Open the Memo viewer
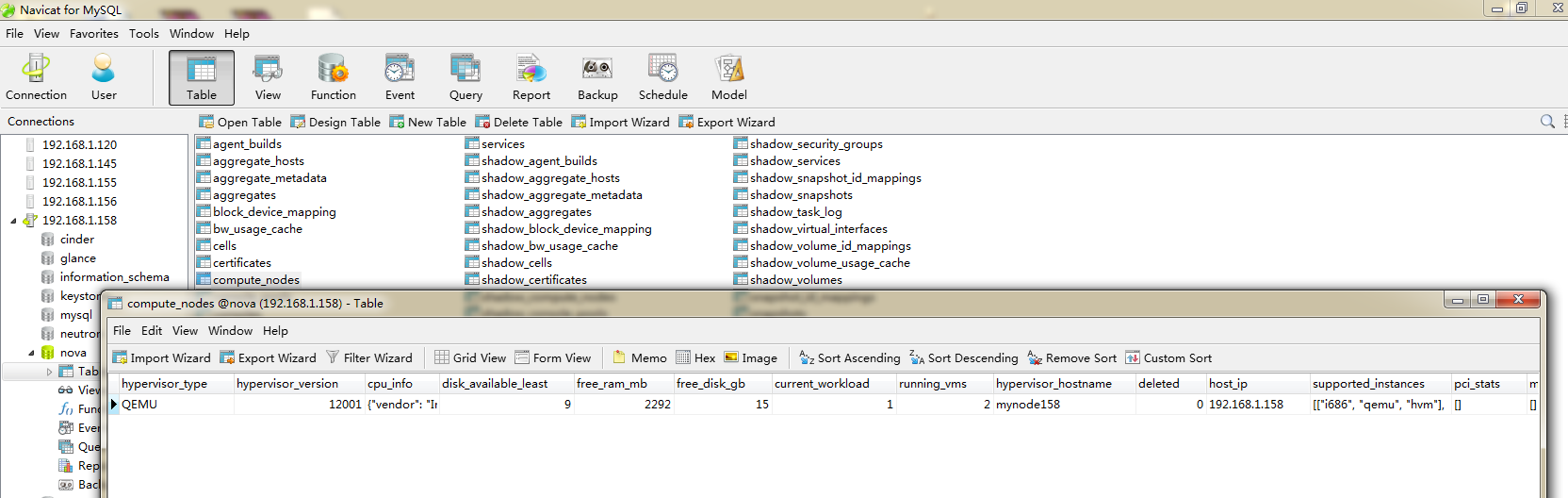Image resolution: width=1568 pixels, height=498 pixels. [x=640, y=357]
